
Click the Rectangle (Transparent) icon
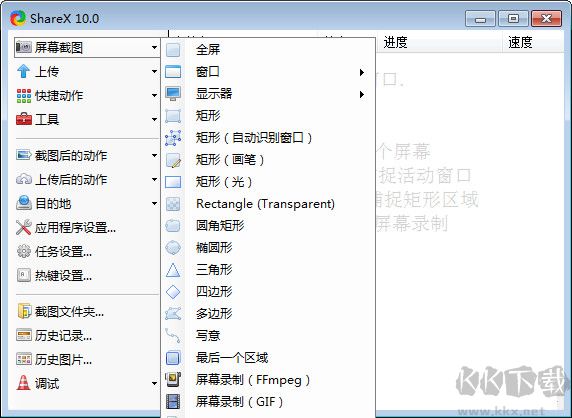click(173, 204)
